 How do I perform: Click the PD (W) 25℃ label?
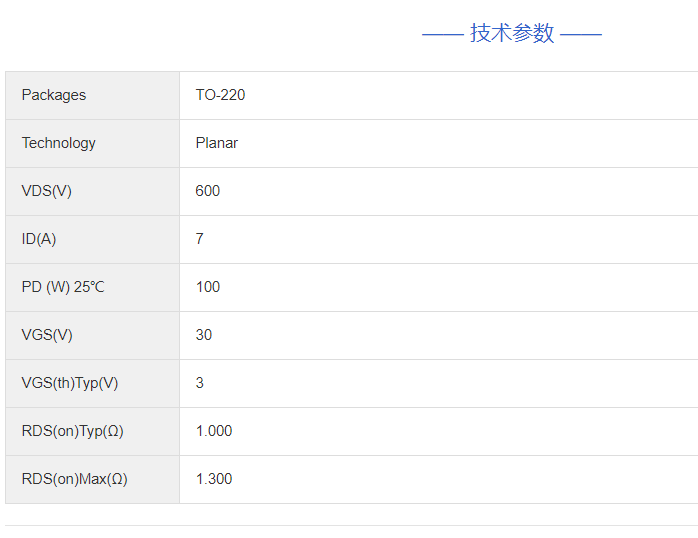tap(63, 287)
